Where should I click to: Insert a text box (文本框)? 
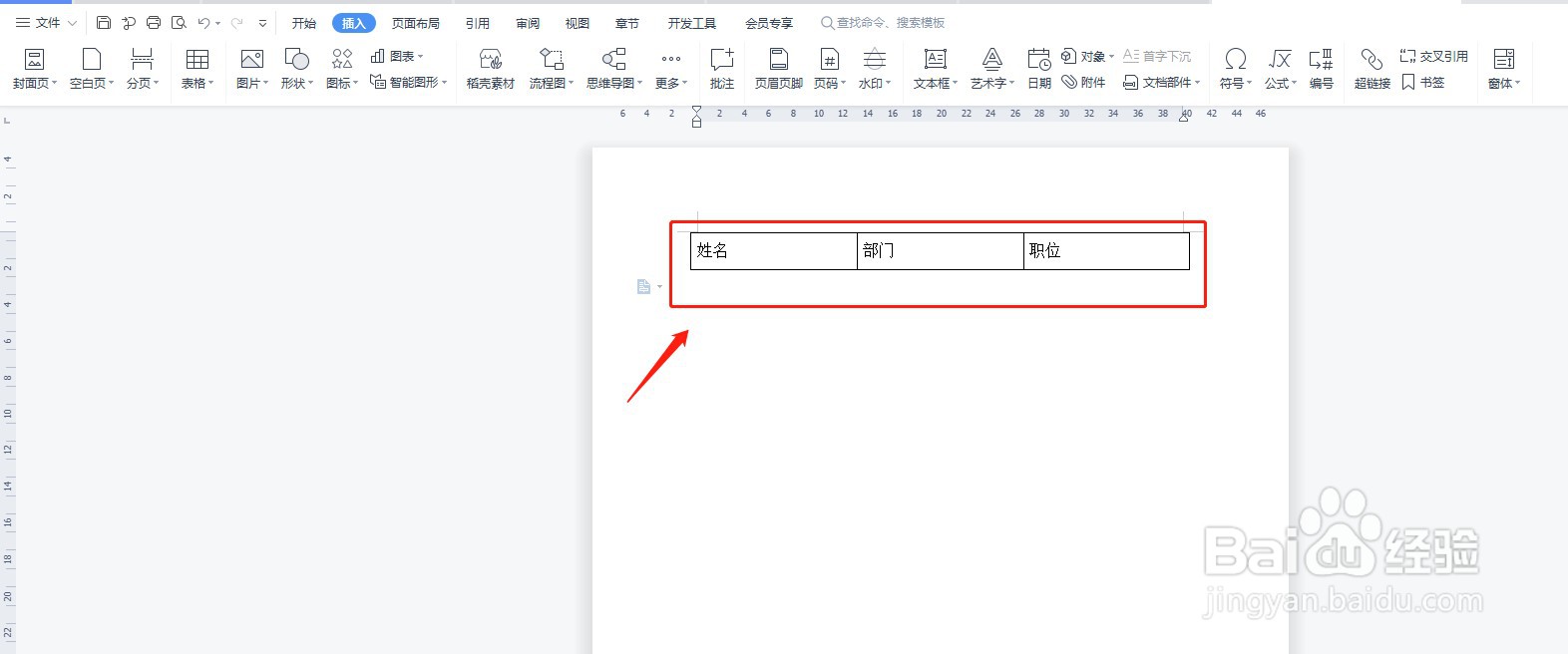(x=936, y=69)
